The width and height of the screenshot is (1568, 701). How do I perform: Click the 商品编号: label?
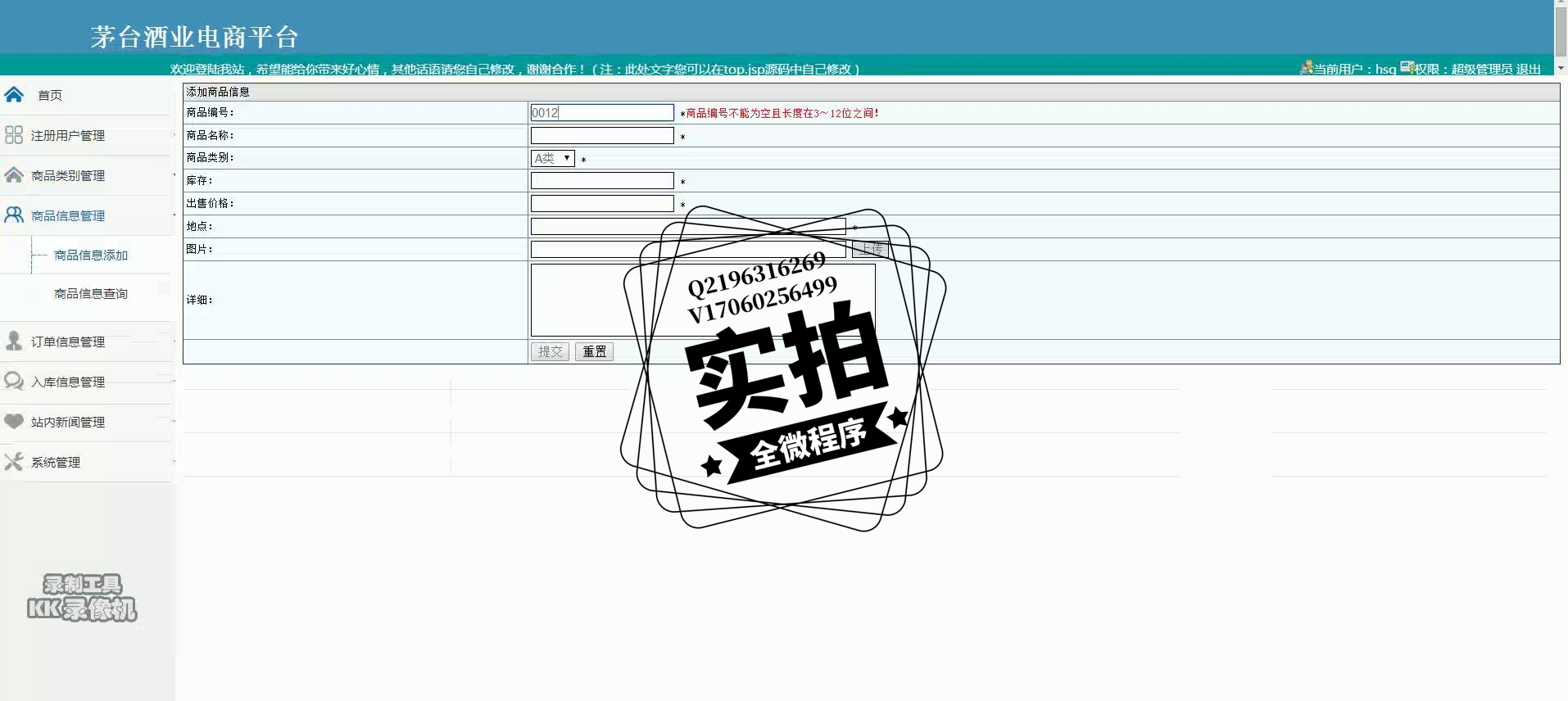click(210, 112)
